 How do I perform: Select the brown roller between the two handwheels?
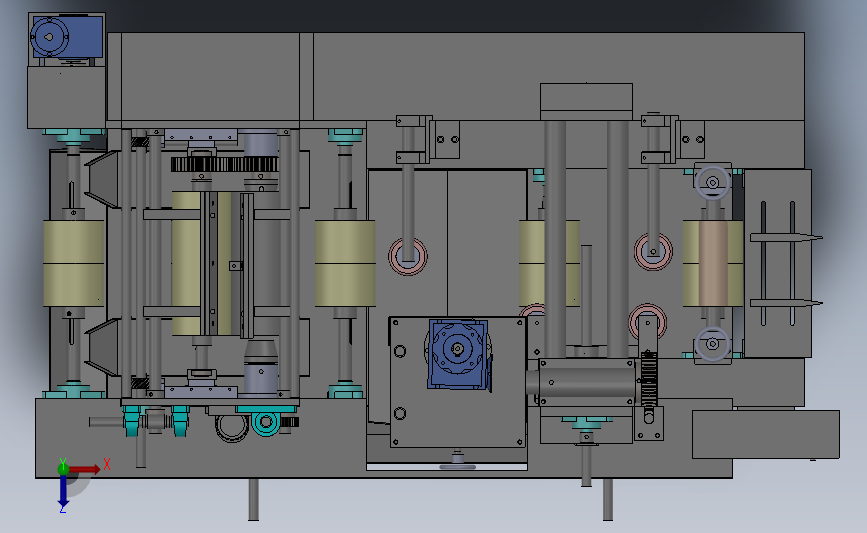(x=713, y=263)
